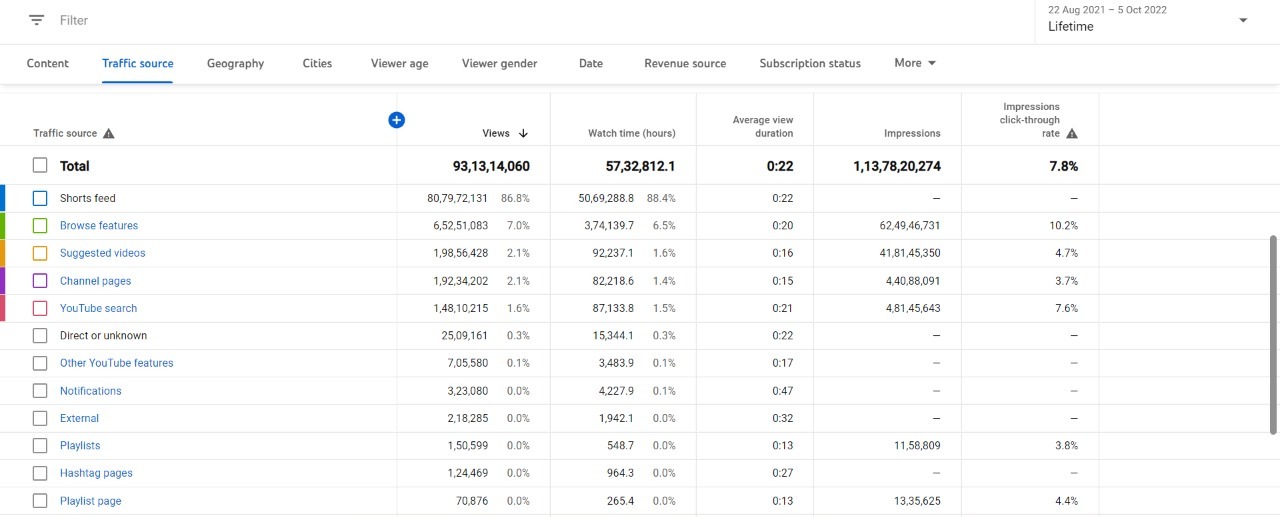Select the Traffic source tab

138,63
